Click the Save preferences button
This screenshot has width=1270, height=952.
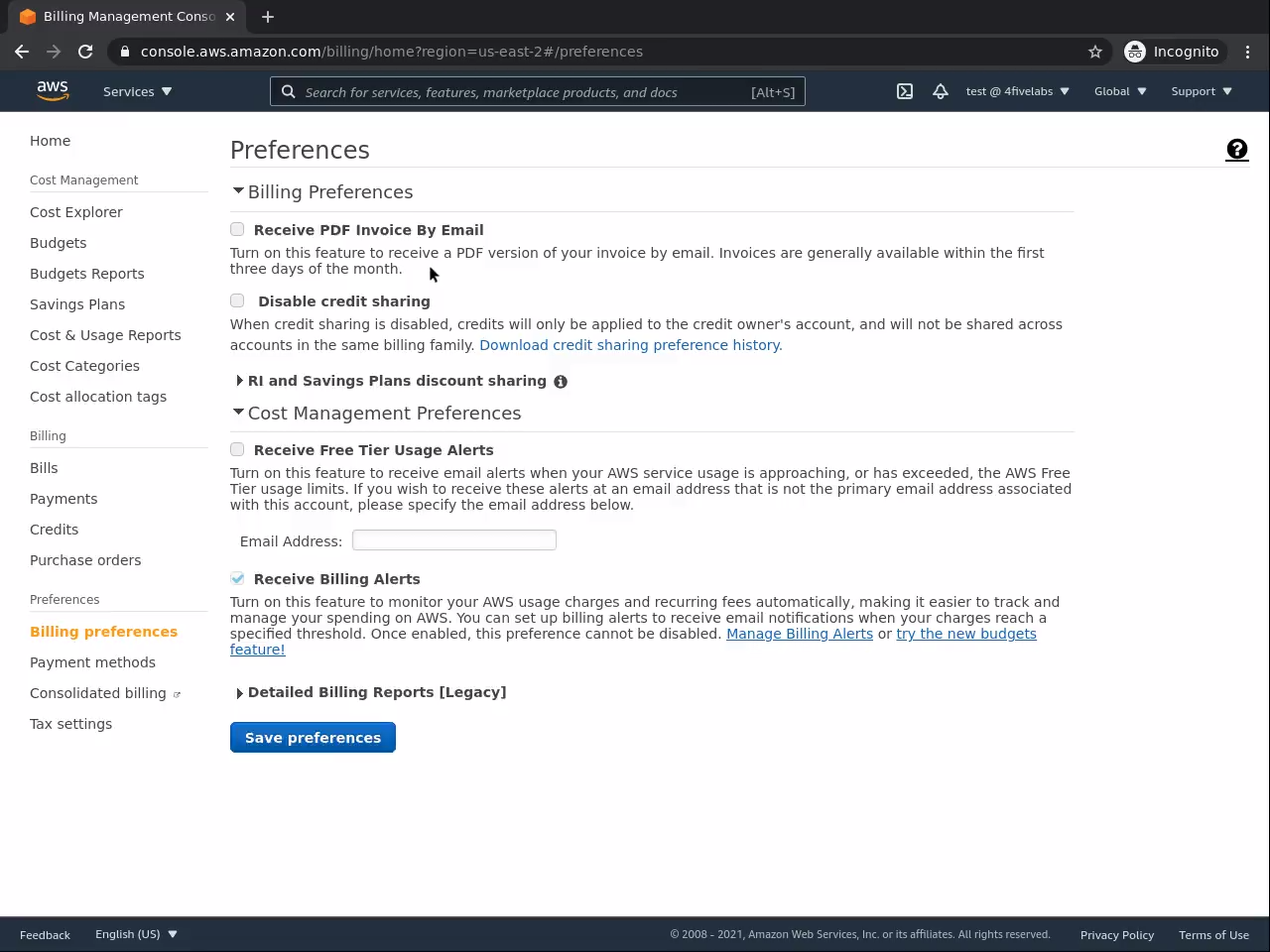tap(313, 738)
